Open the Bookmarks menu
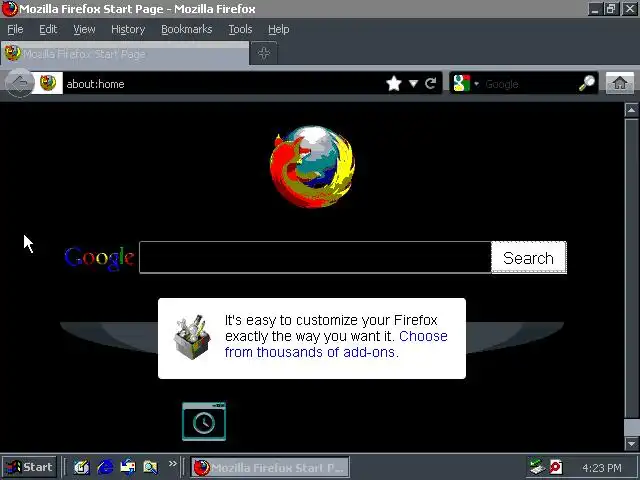Screen dimensions: 640x480 tap(187, 29)
